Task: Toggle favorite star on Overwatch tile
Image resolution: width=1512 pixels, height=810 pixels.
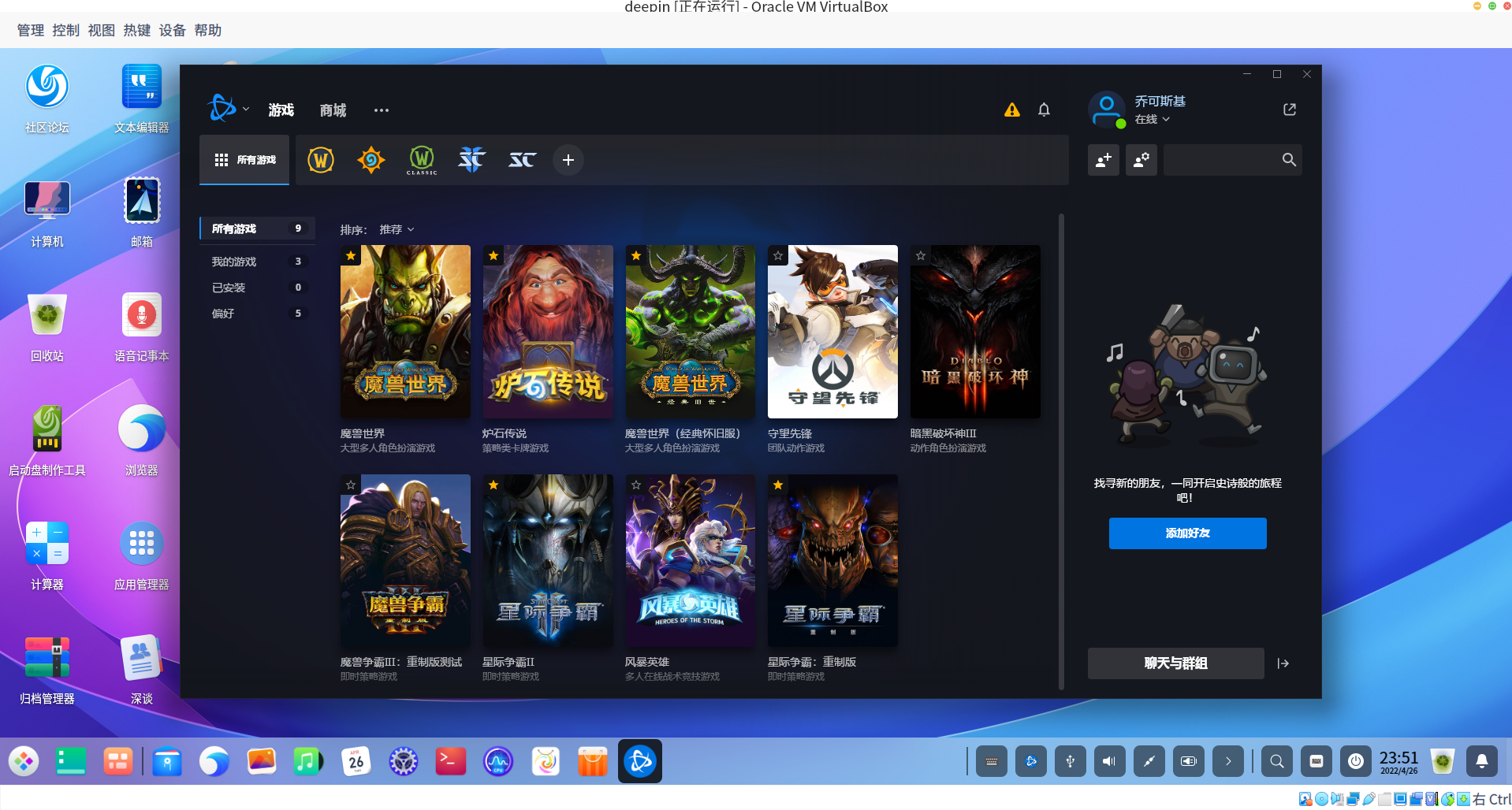Action: 778,256
